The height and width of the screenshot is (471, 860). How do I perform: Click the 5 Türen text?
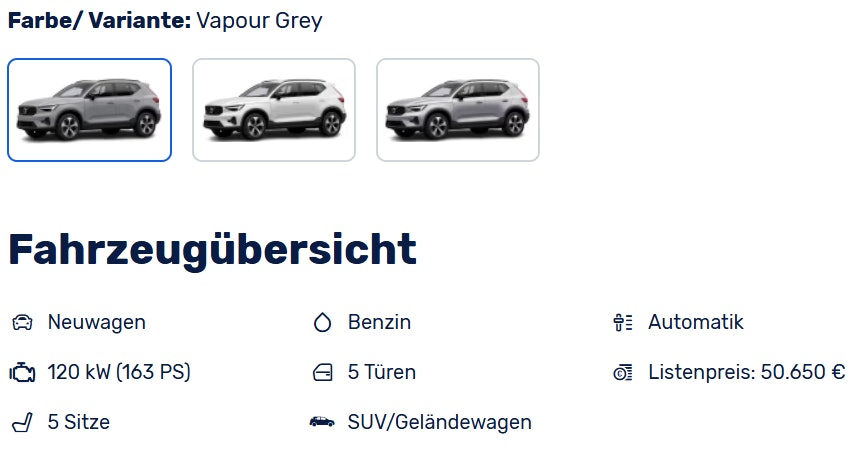[382, 372]
